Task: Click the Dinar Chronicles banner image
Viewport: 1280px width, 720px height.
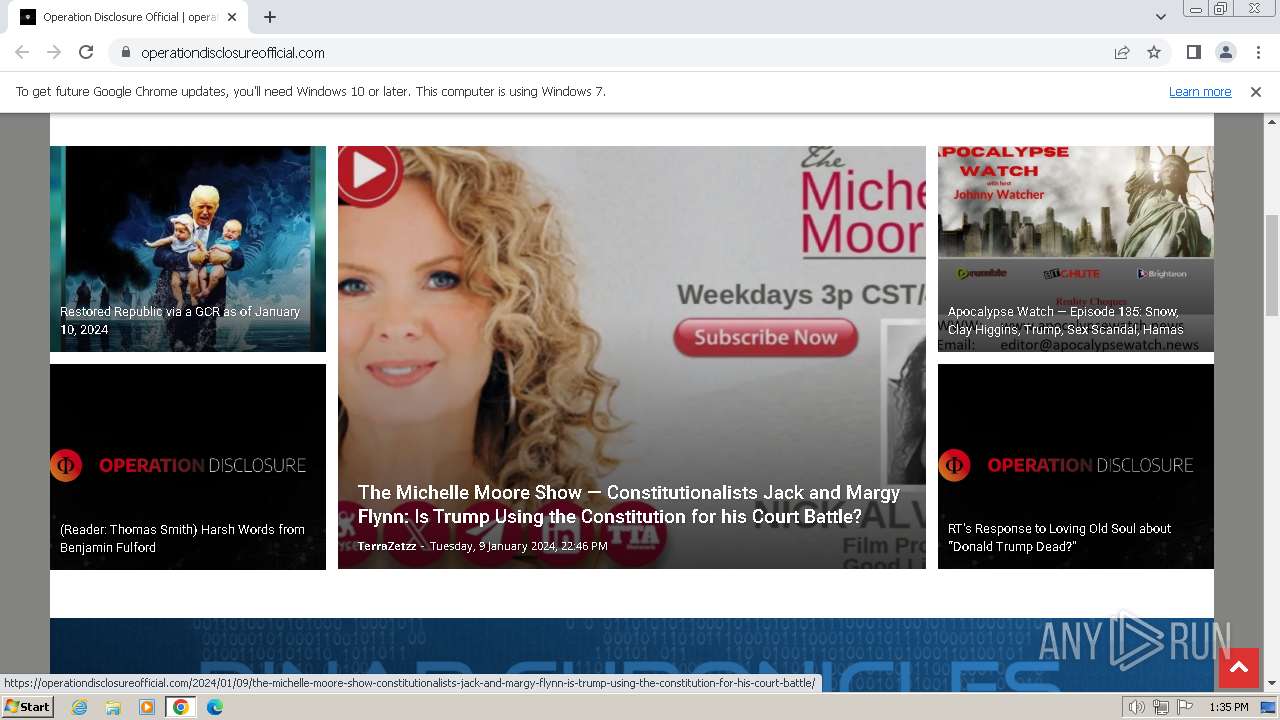Action: click(x=632, y=655)
